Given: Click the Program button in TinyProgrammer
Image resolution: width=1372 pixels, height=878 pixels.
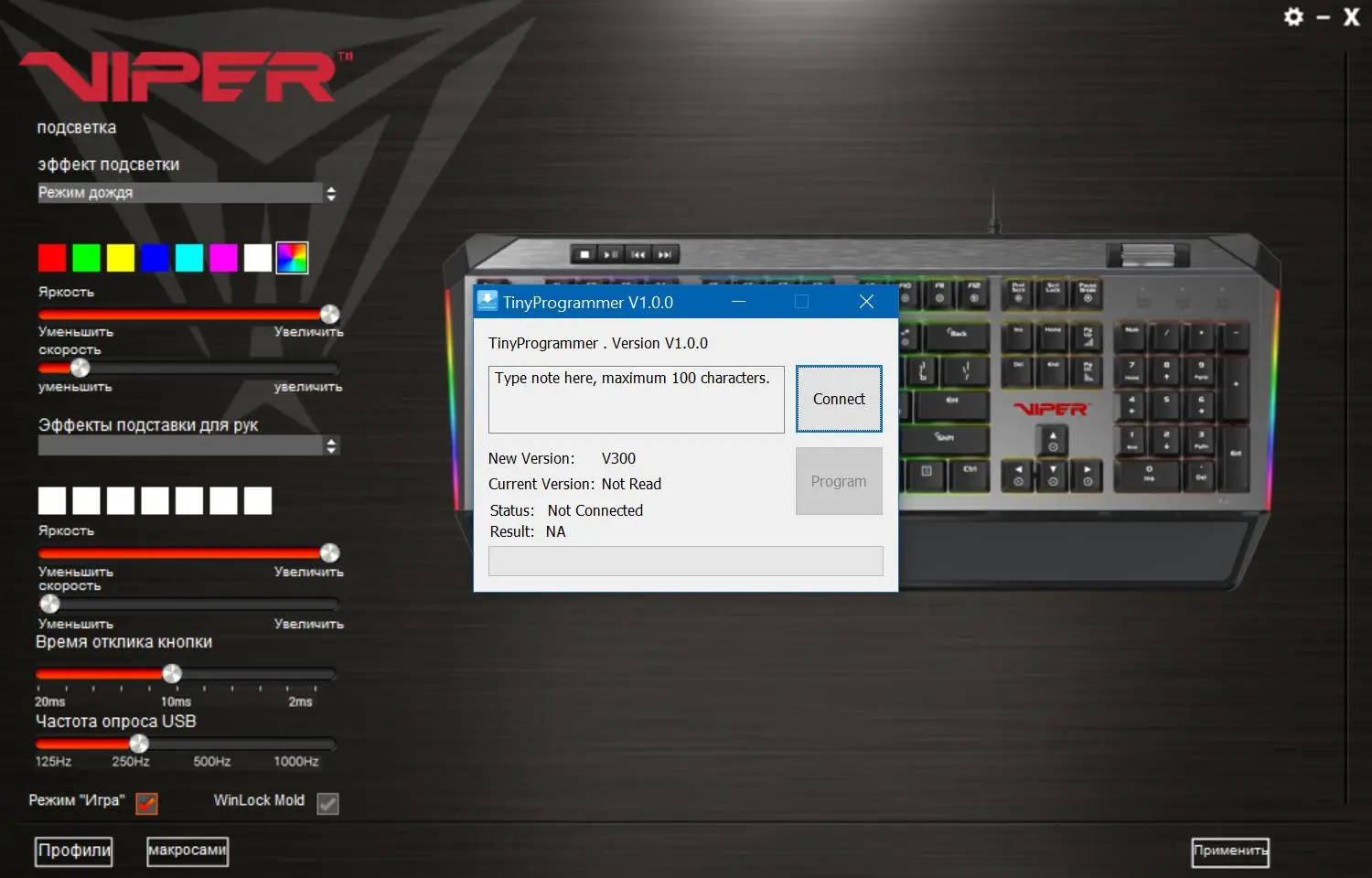Looking at the screenshot, I should tap(839, 481).
